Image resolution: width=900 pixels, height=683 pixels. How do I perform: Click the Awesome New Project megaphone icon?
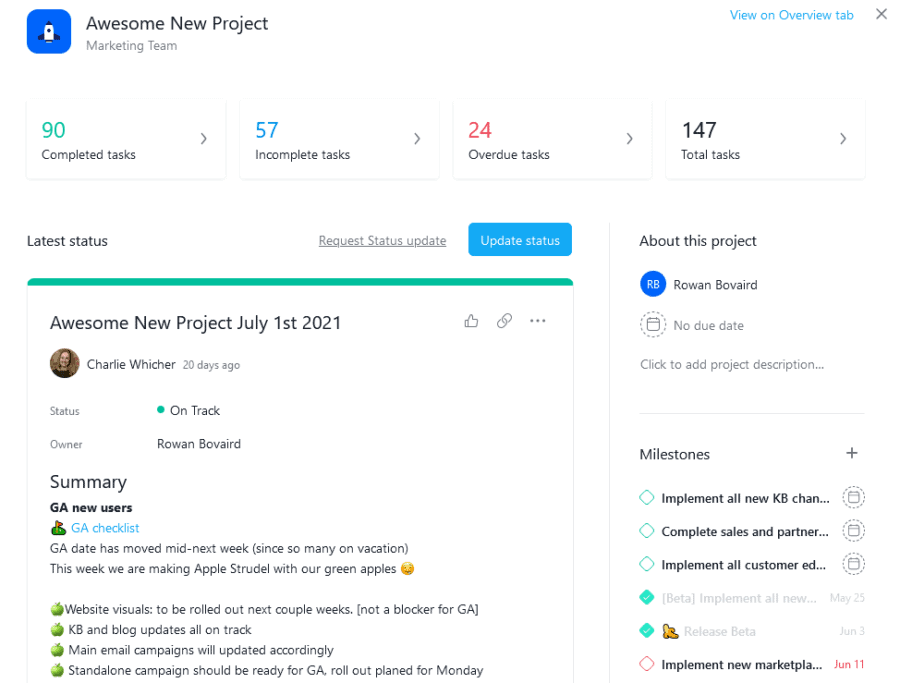(48, 31)
